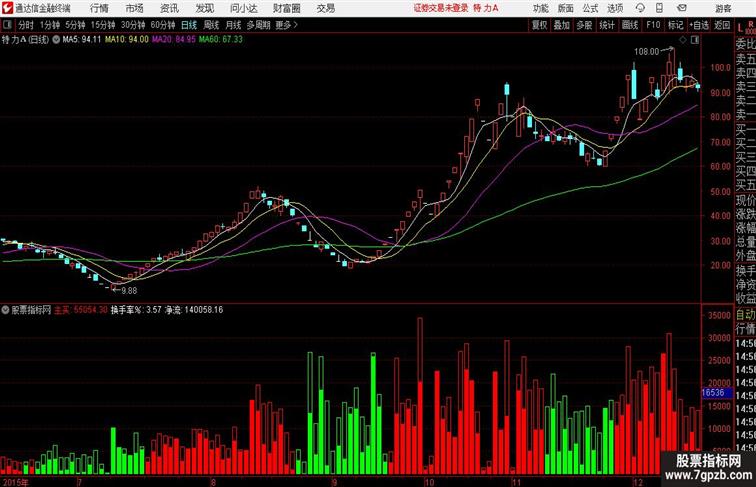Open the 交易 menu
This screenshot has height=487, width=756.
coord(325,8)
